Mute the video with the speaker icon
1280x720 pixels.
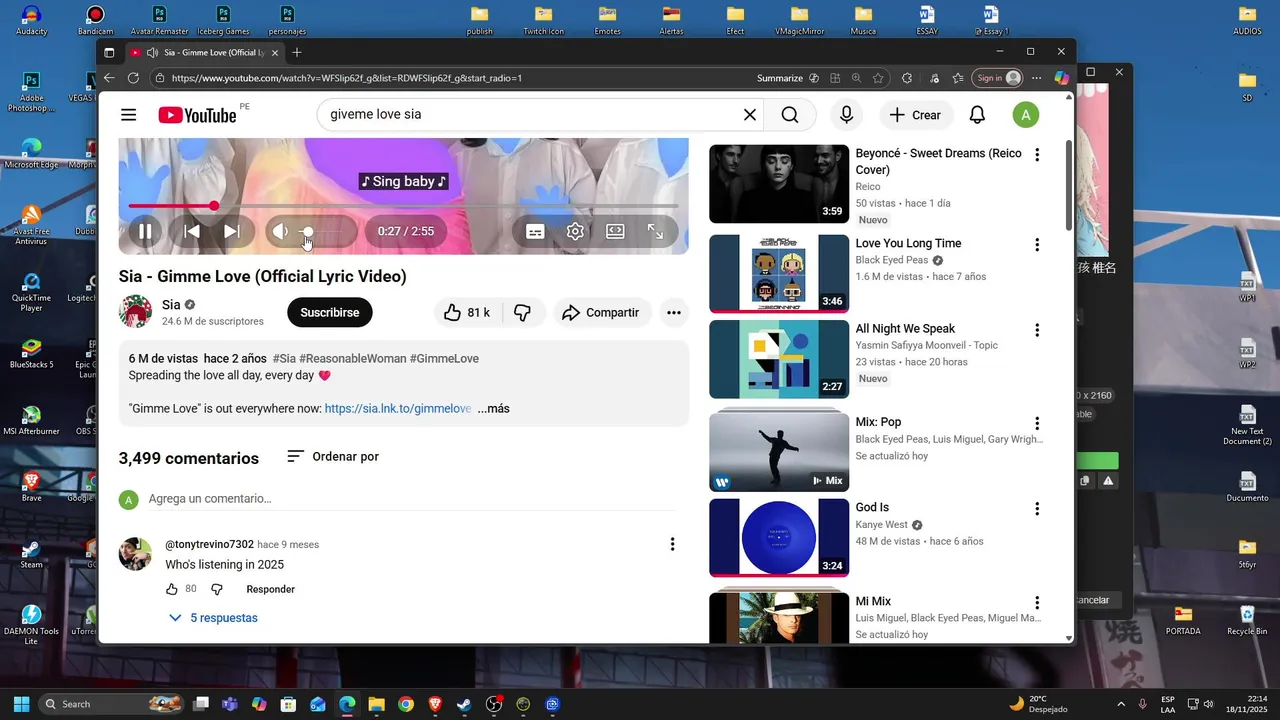(281, 231)
